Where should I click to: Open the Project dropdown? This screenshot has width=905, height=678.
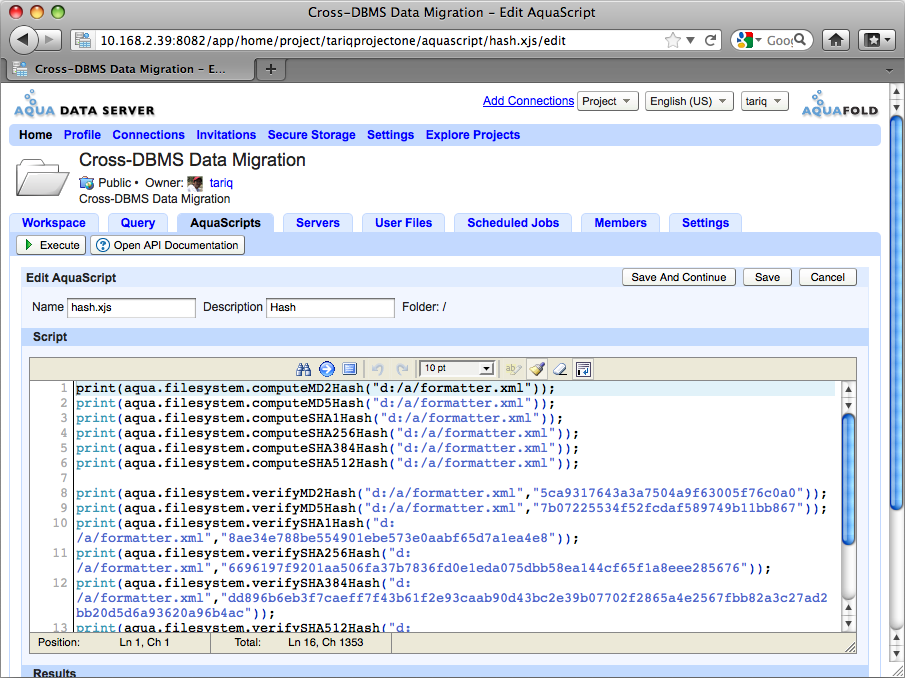(x=608, y=101)
